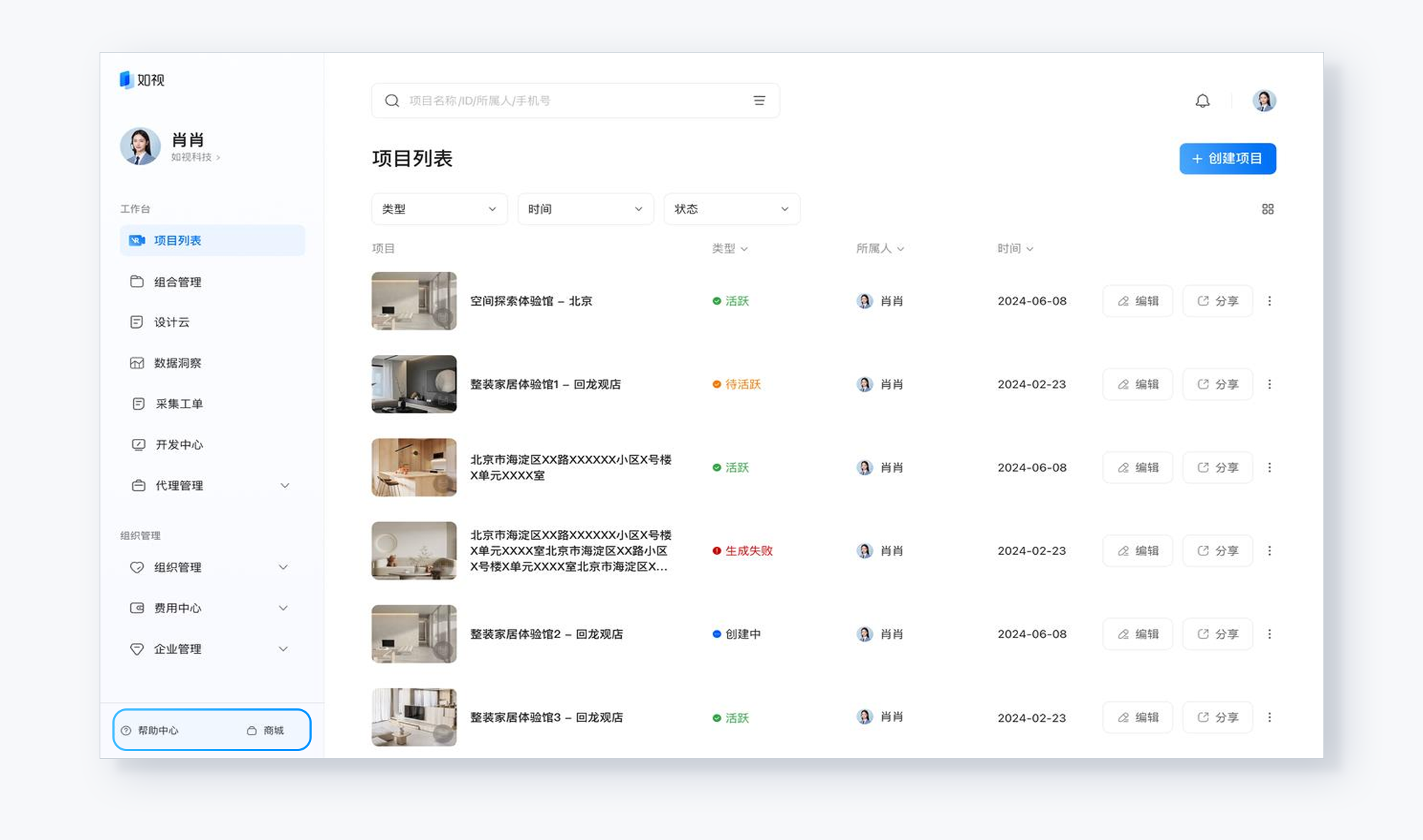1423x840 pixels.
Task: Edit the 生成失败 project
Action: [x=1138, y=551]
